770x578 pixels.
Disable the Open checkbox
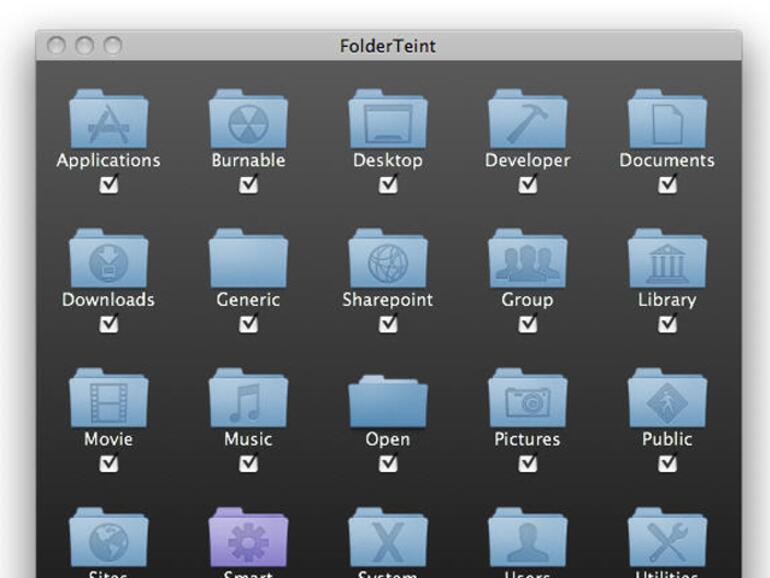pos(388,463)
